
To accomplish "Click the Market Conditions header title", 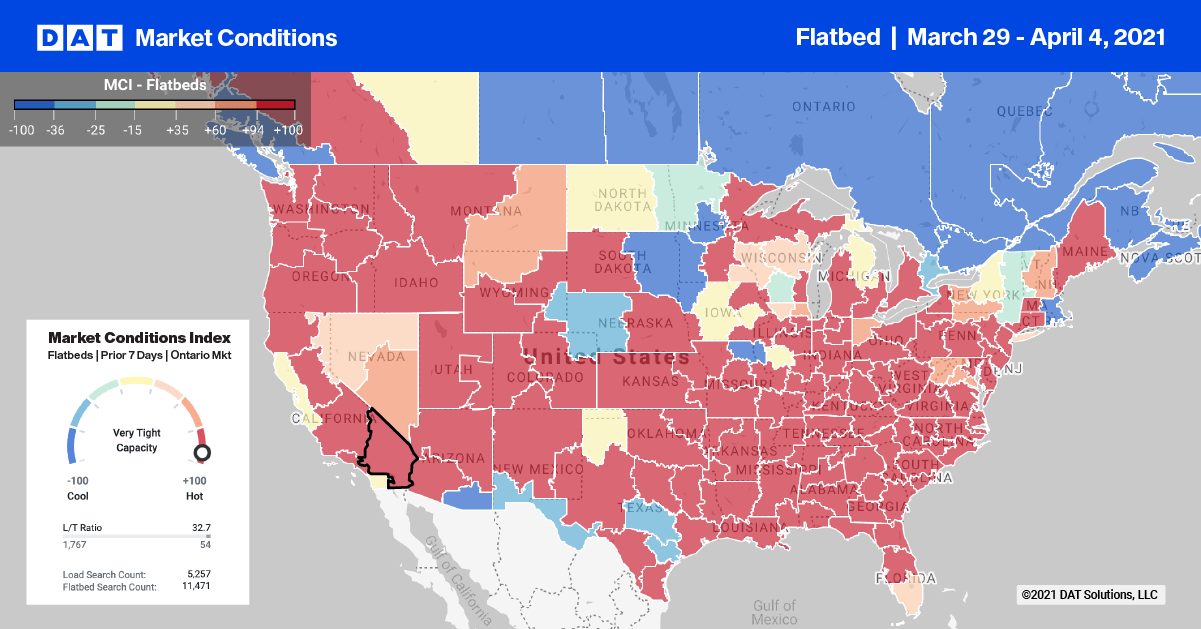I will [236, 38].
